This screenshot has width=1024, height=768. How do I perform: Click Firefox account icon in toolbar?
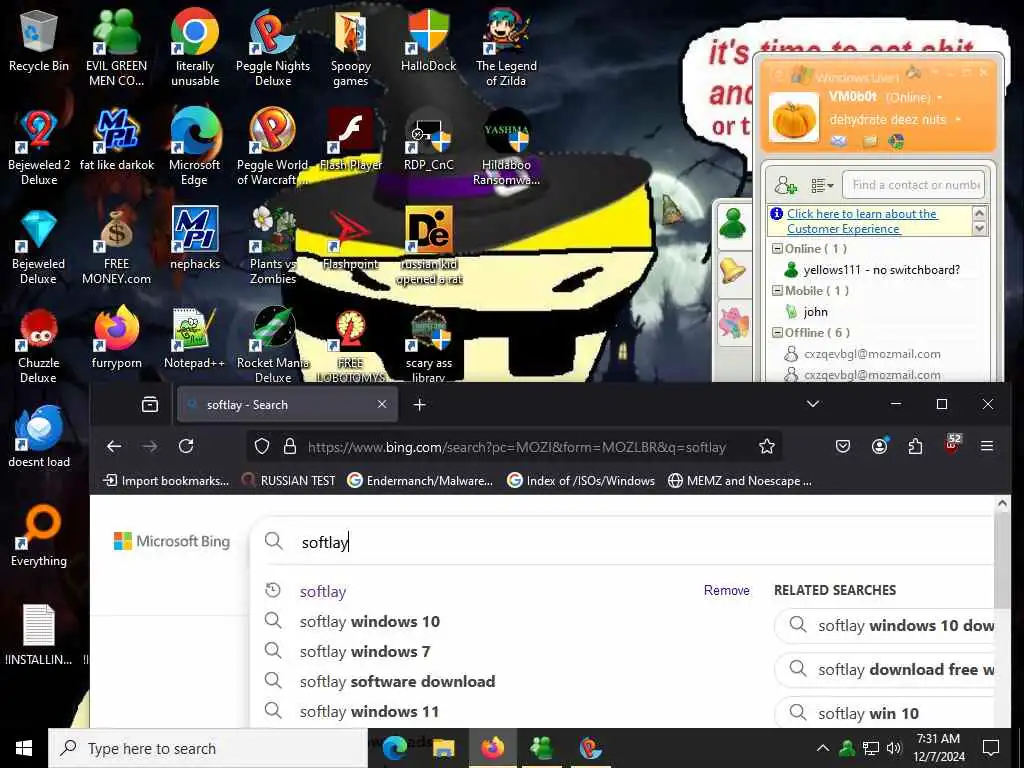pyautogui.click(x=880, y=446)
